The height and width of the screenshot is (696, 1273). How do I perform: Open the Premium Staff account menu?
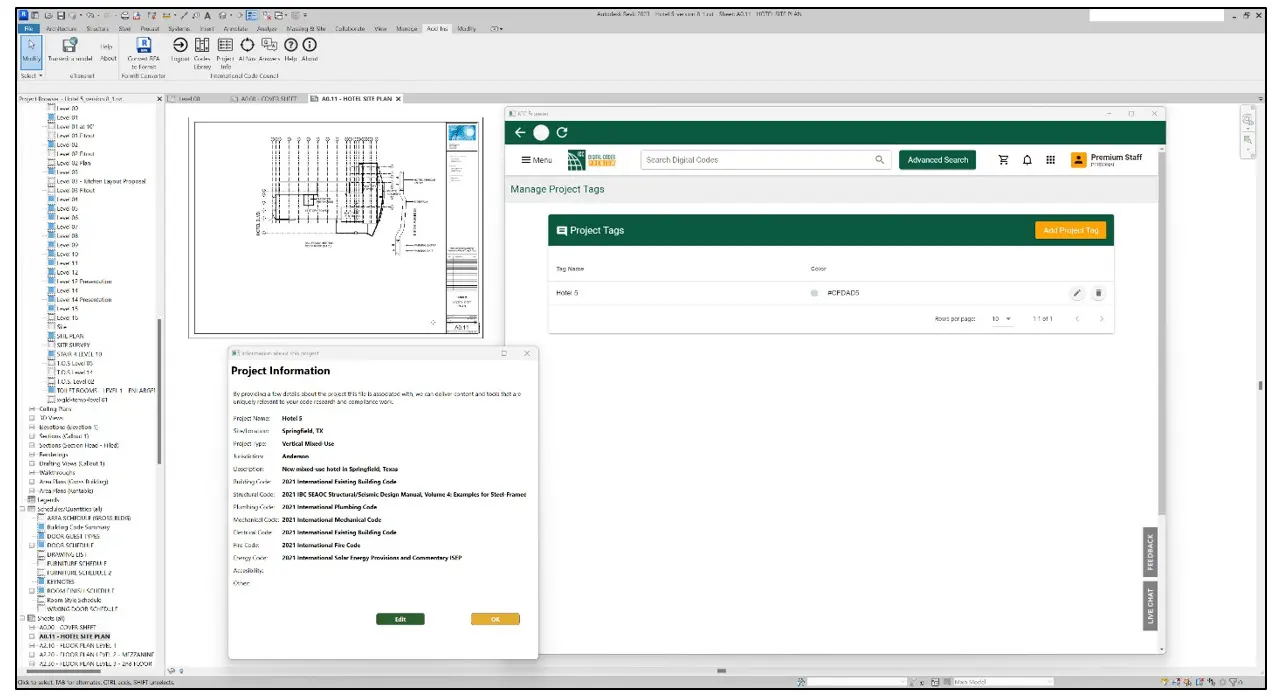pos(1107,160)
